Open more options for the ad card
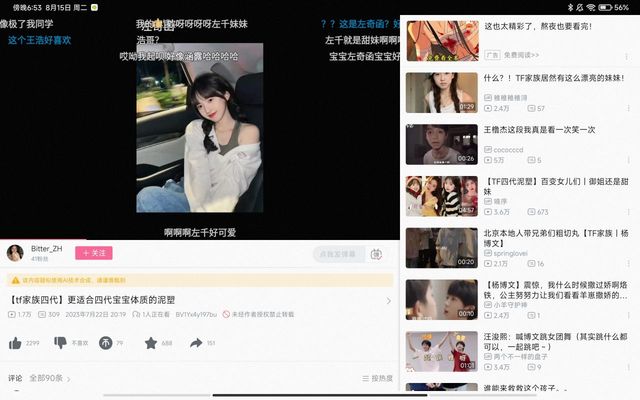Image resolution: width=640 pixels, height=400 pixels. [x=627, y=57]
